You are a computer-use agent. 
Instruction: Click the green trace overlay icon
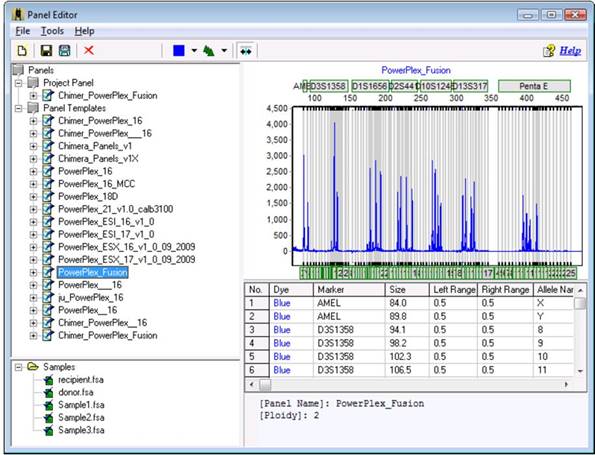(209, 50)
